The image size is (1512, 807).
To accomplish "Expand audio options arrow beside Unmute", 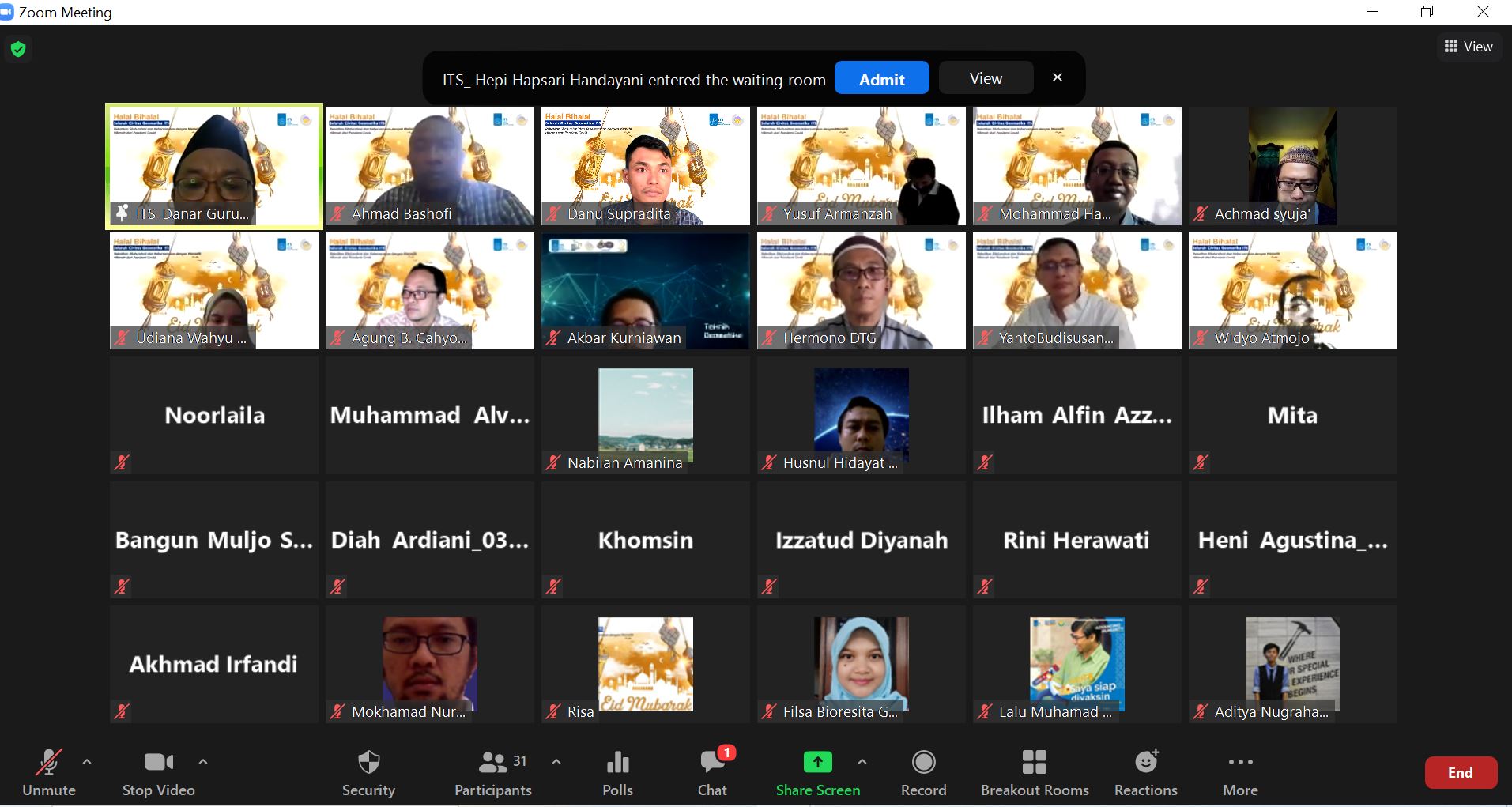I will click(x=87, y=762).
